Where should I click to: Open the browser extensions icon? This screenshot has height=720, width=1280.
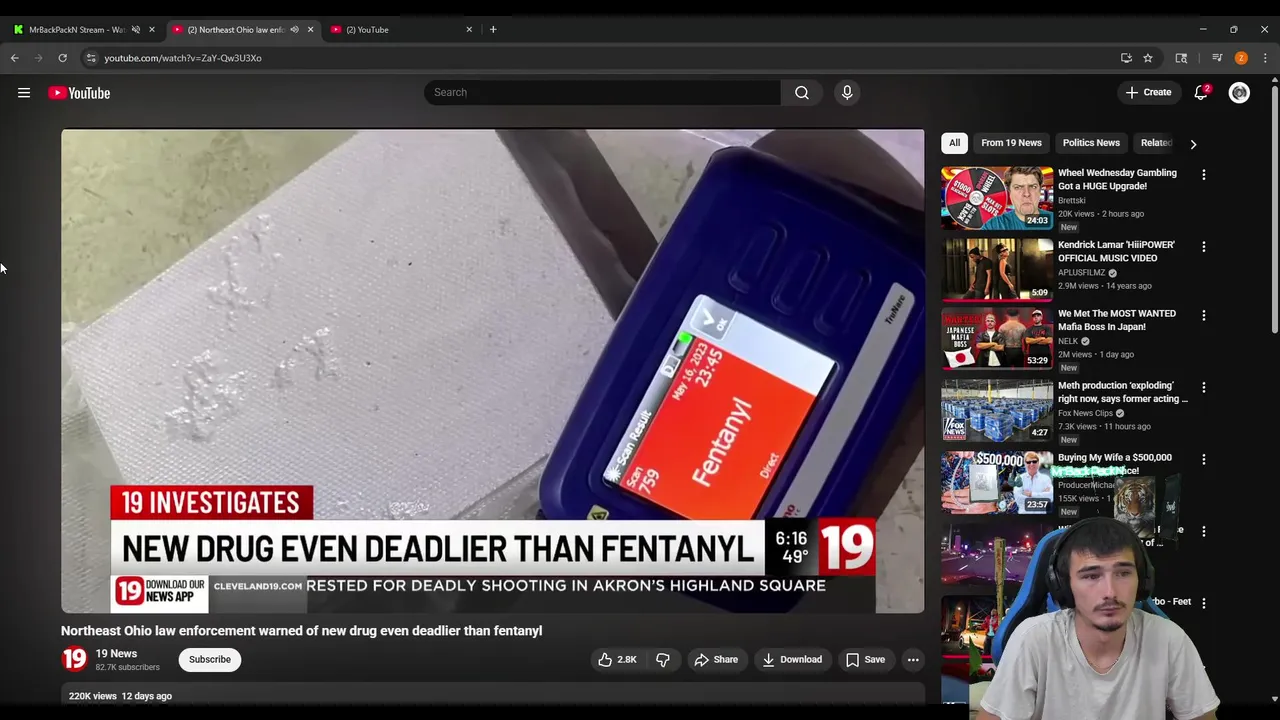(x=1181, y=58)
